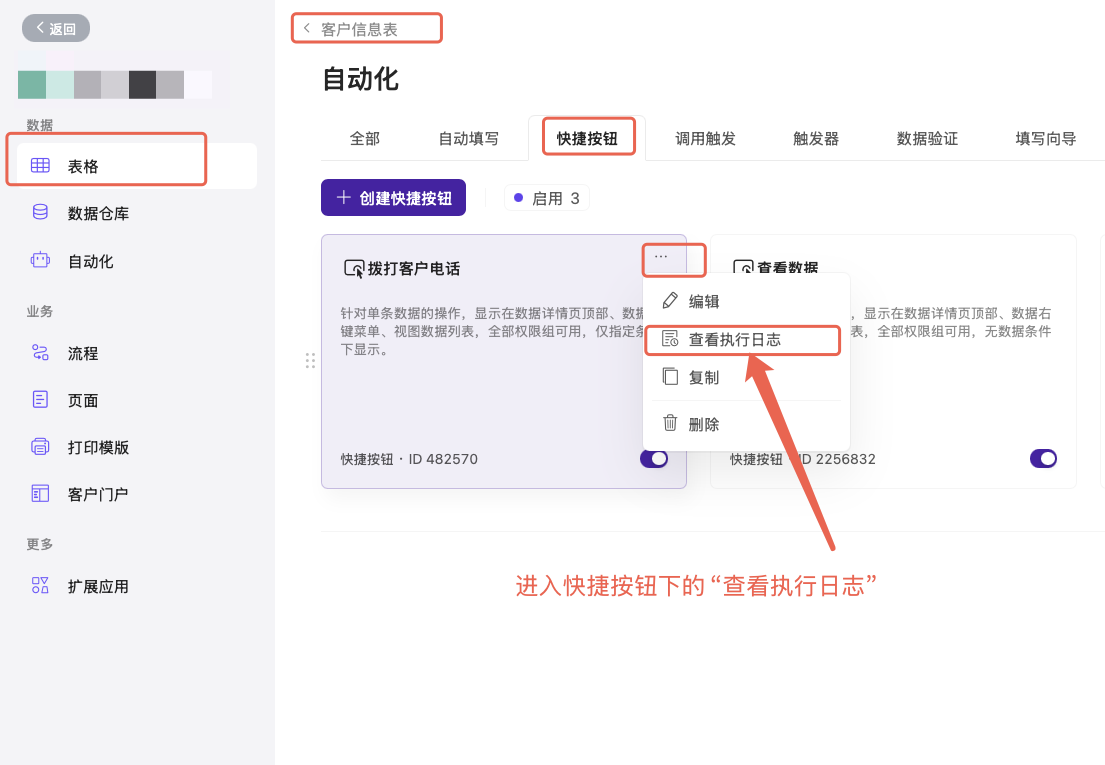
Task: Grab the drag handle beside 拨打客户电话 card
Action: click(310, 361)
